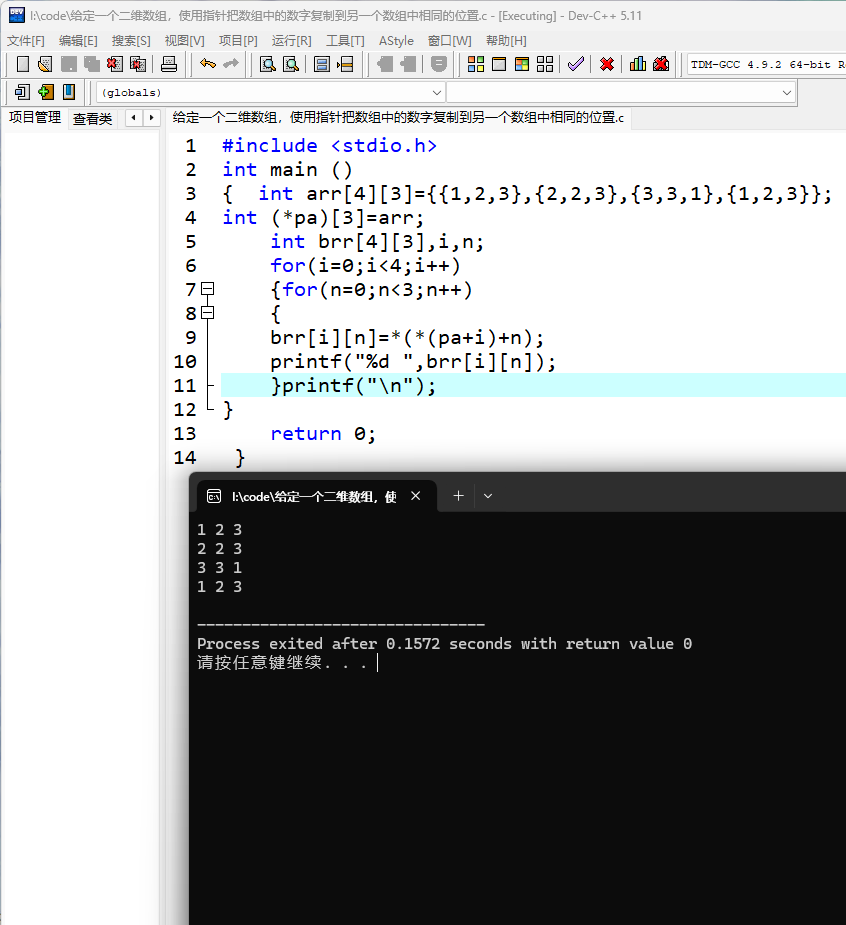Open the 帮助[H] menu
Screen dimensions: 846x925
coord(506,41)
